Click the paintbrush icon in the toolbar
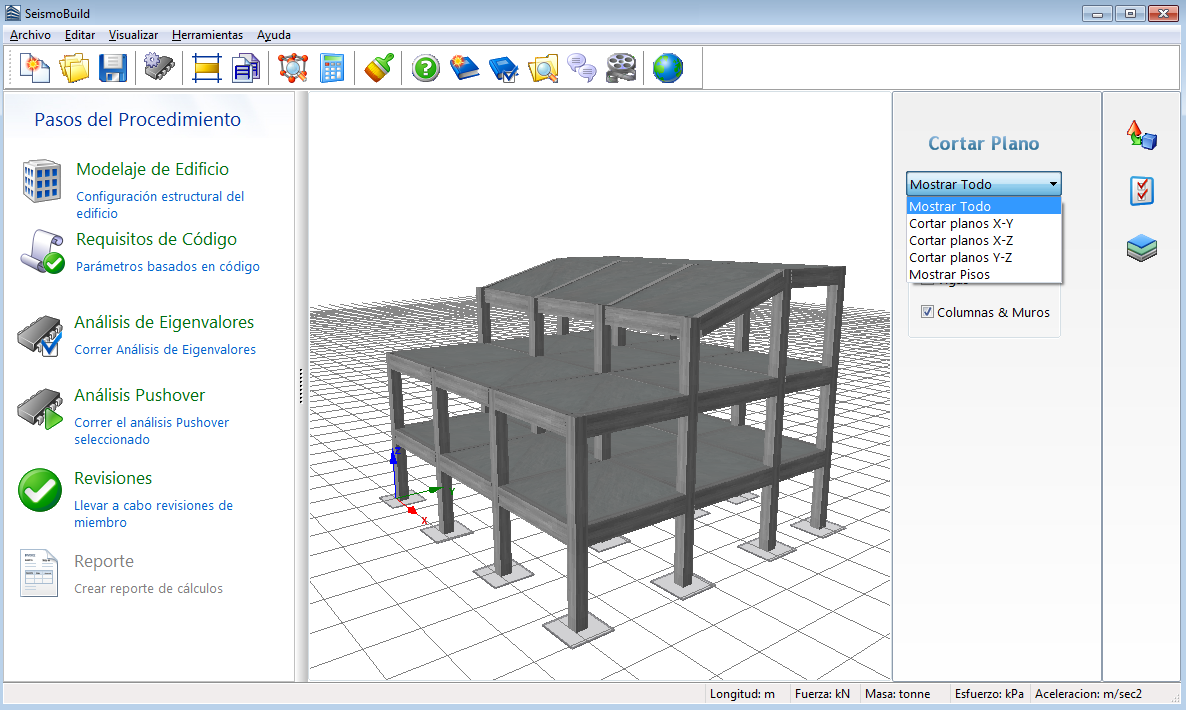 coord(378,68)
